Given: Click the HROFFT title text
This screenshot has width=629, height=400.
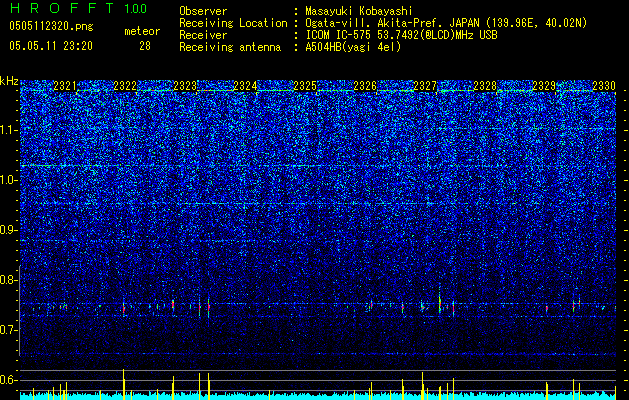Looking at the screenshot, I should 62,8.
